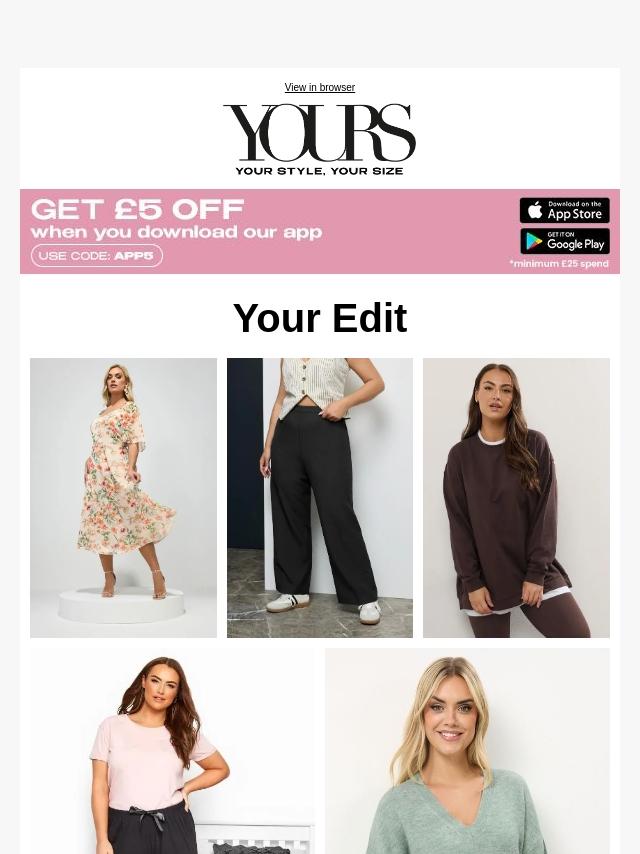Click the Apple logo on App Store badge
640x854 pixels.
(535, 210)
